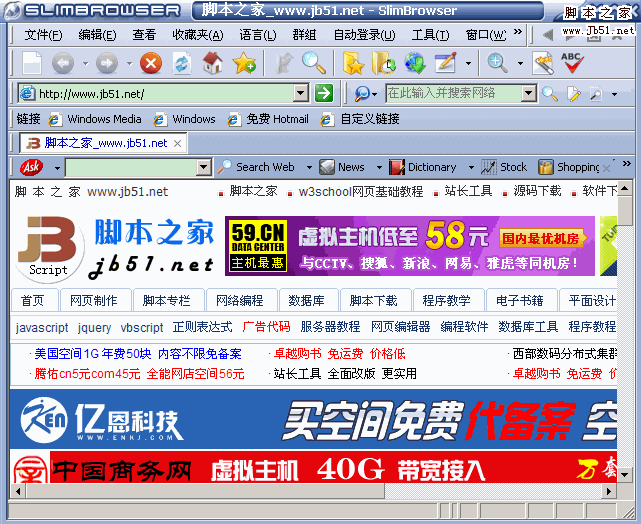Click the magic wand form filler icon

543,63
